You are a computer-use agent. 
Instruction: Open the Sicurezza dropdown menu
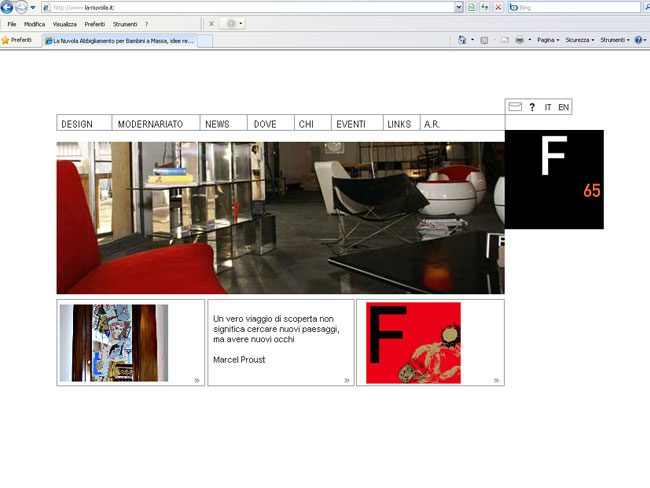tap(580, 40)
